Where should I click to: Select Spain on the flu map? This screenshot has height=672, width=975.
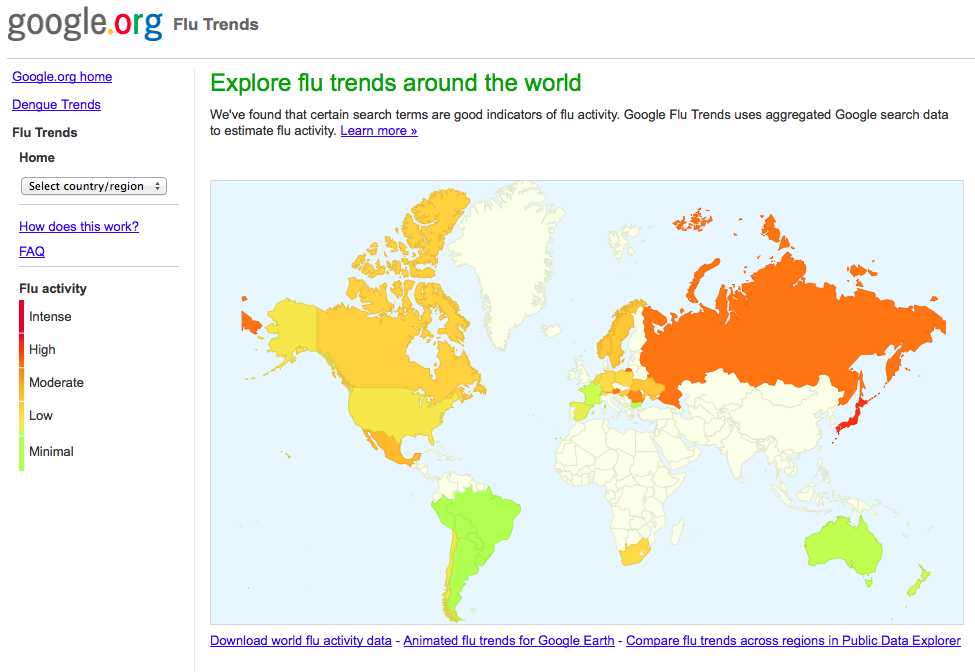(582, 411)
